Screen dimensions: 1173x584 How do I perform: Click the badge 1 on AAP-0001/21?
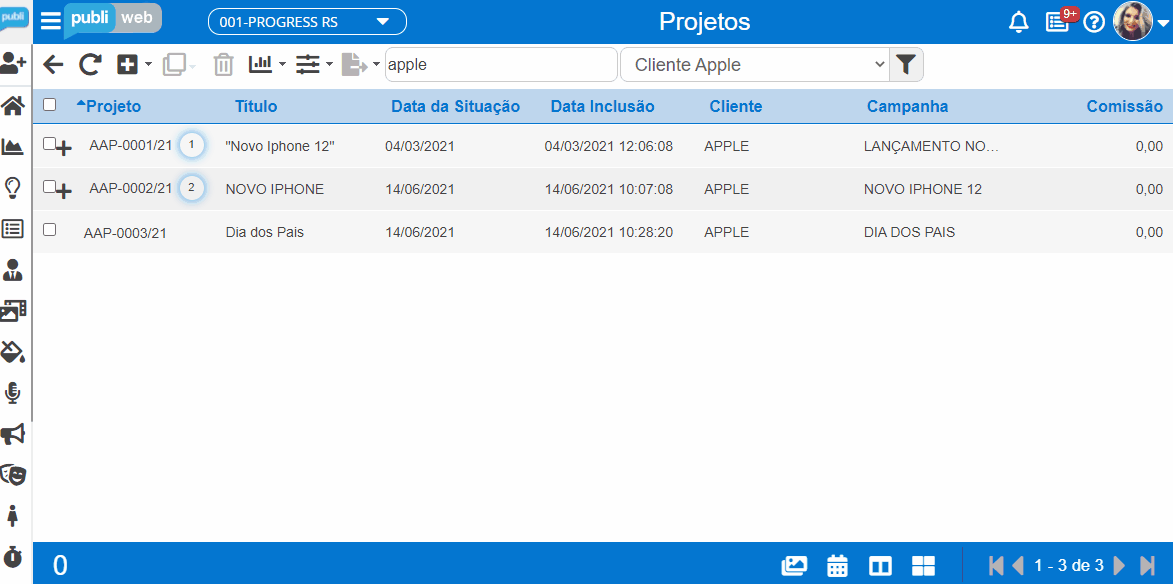pos(192,145)
